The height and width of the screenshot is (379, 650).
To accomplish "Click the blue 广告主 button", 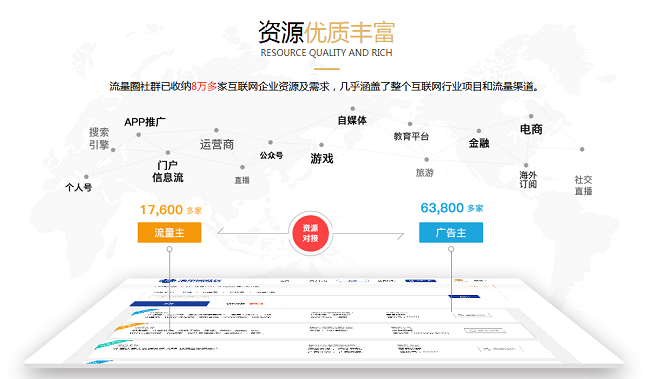I will tap(451, 233).
